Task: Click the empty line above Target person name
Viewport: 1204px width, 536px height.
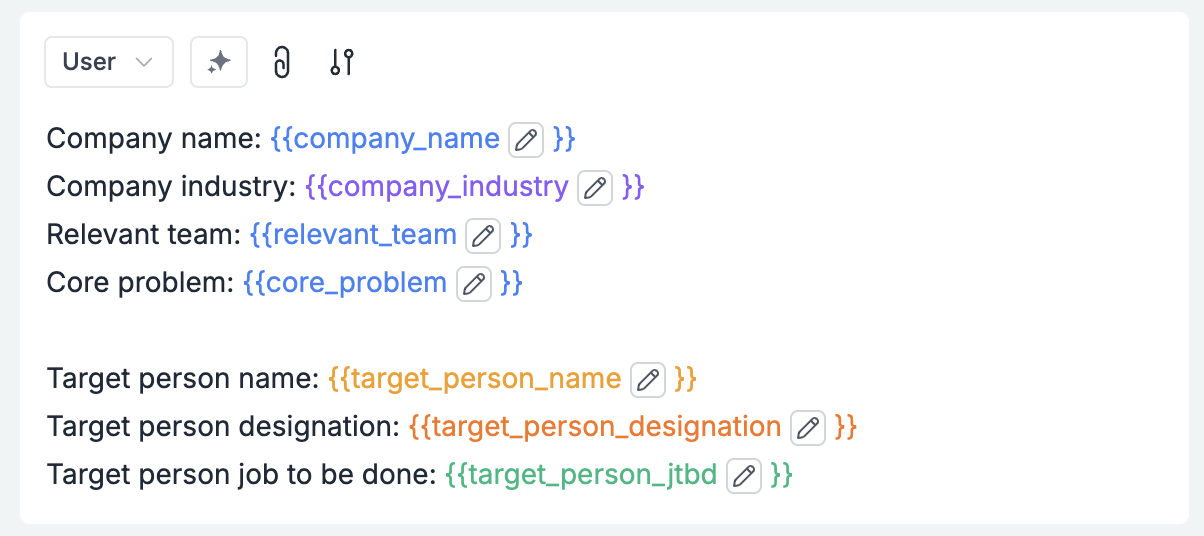Action: (x=602, y=331)
